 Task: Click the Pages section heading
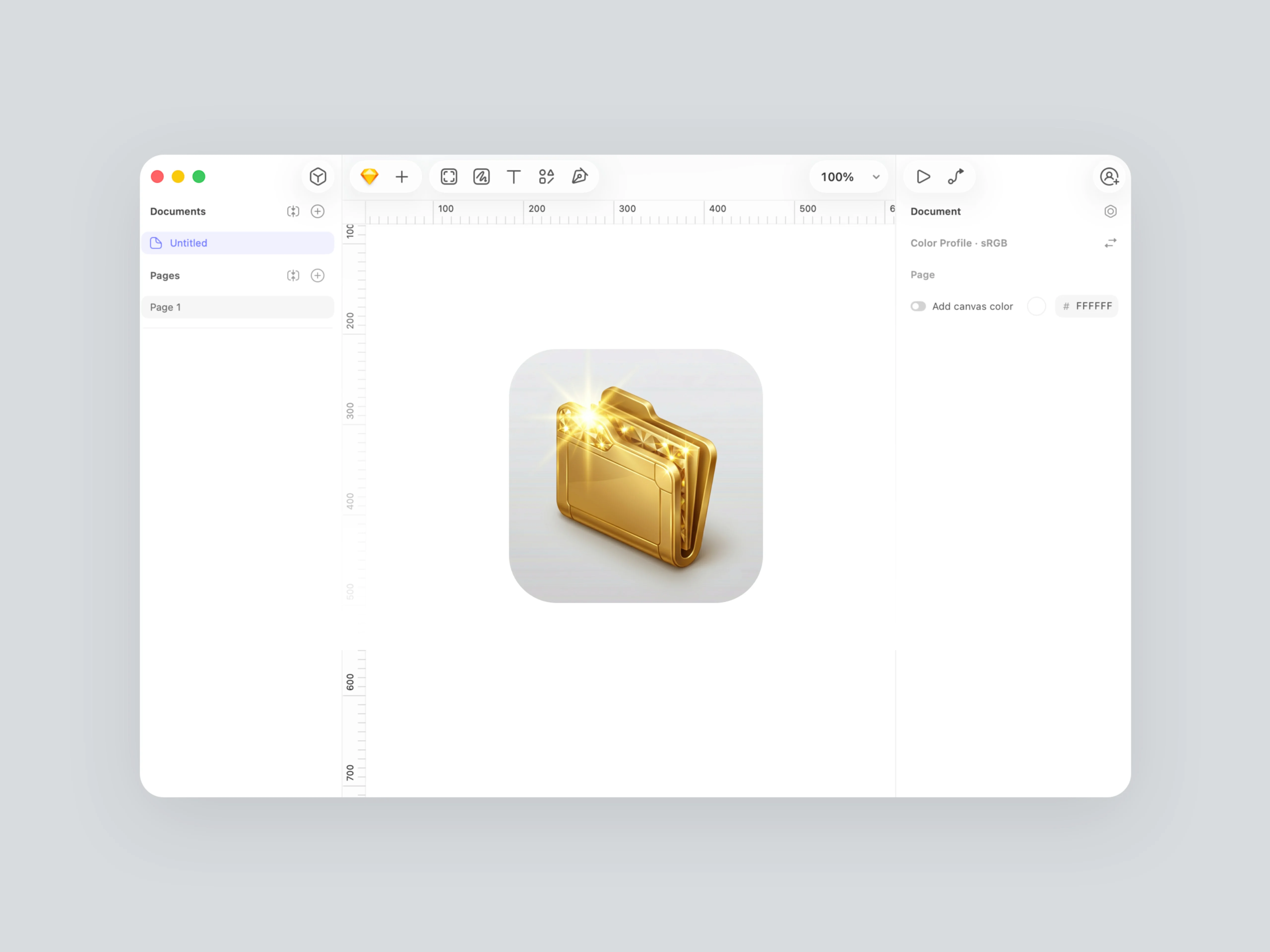pyautogui.click(x=165, y=275)
